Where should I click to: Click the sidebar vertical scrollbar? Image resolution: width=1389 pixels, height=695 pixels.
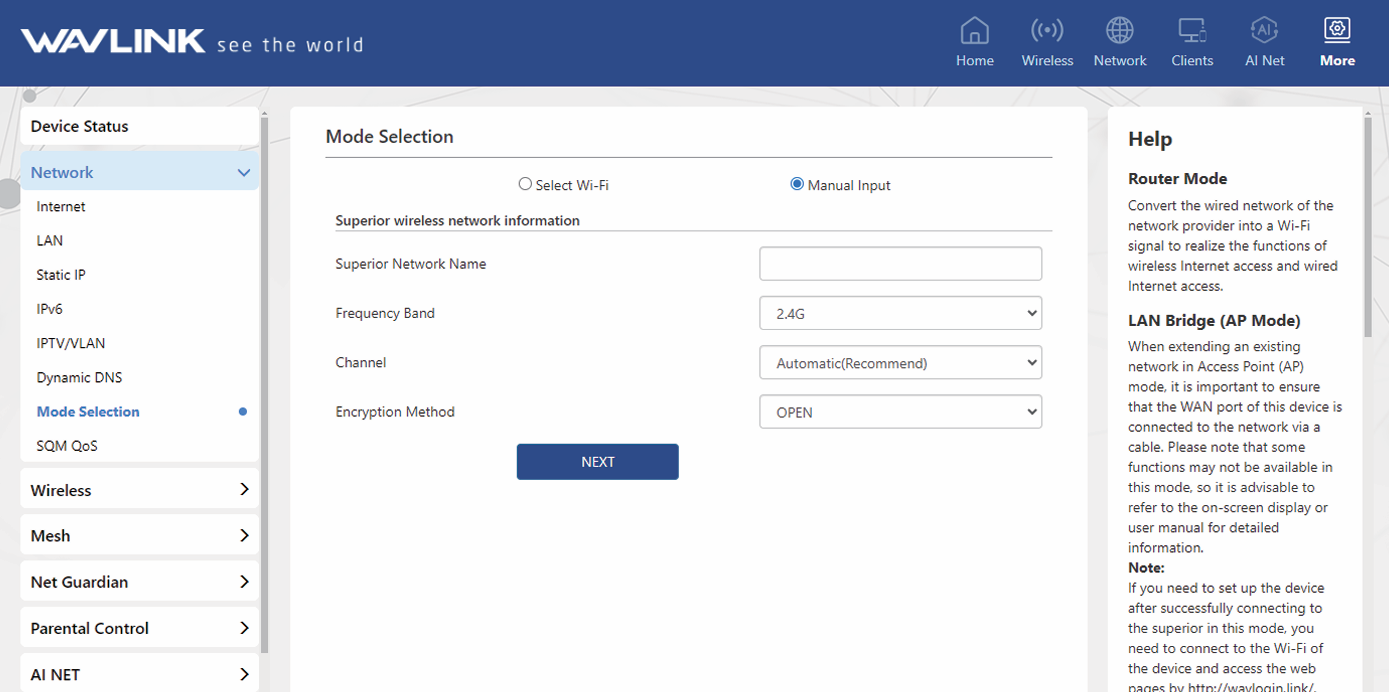(x=265, y=385)
